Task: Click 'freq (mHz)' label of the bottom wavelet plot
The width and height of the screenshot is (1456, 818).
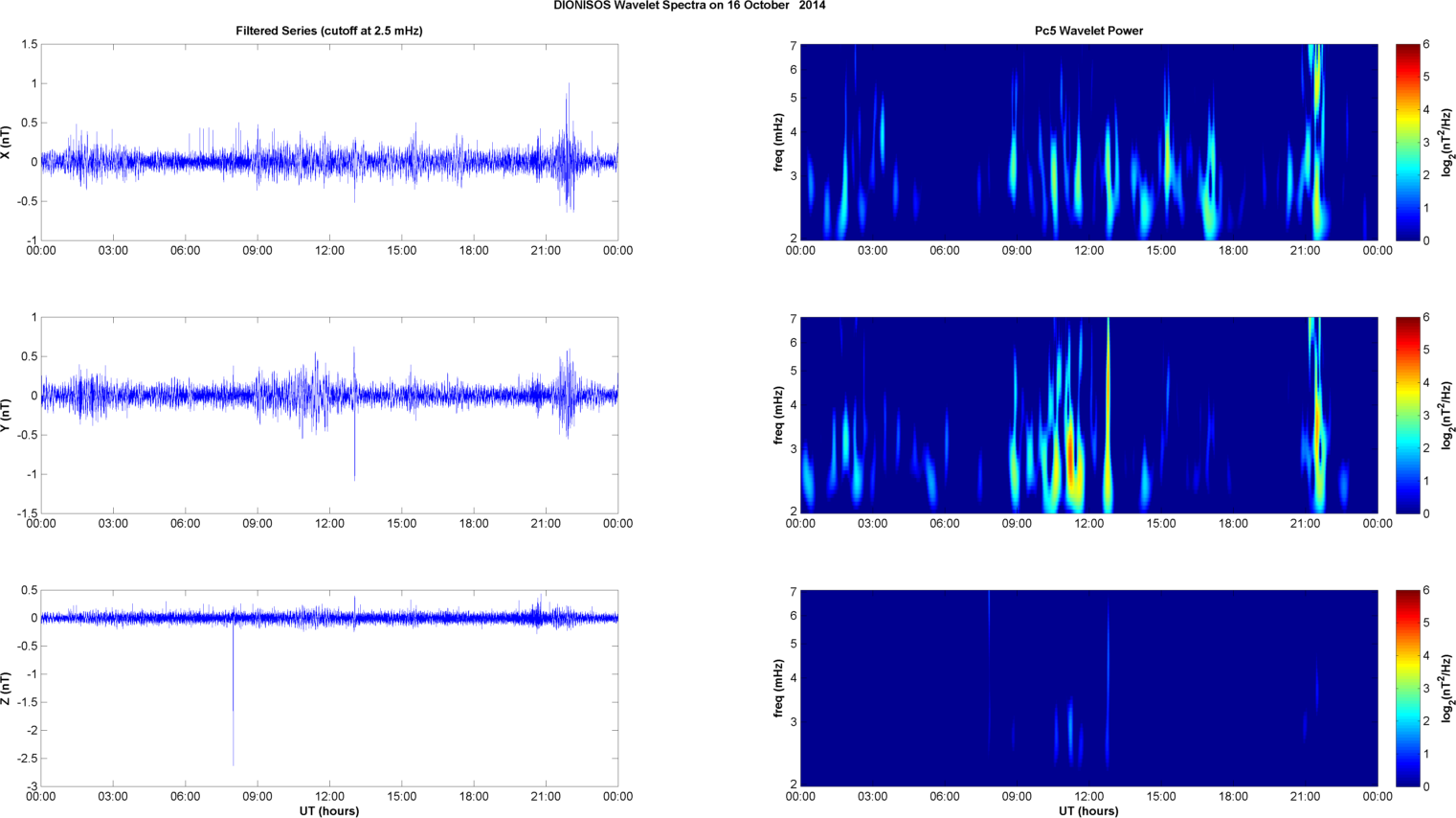Action: pos(779,689)
